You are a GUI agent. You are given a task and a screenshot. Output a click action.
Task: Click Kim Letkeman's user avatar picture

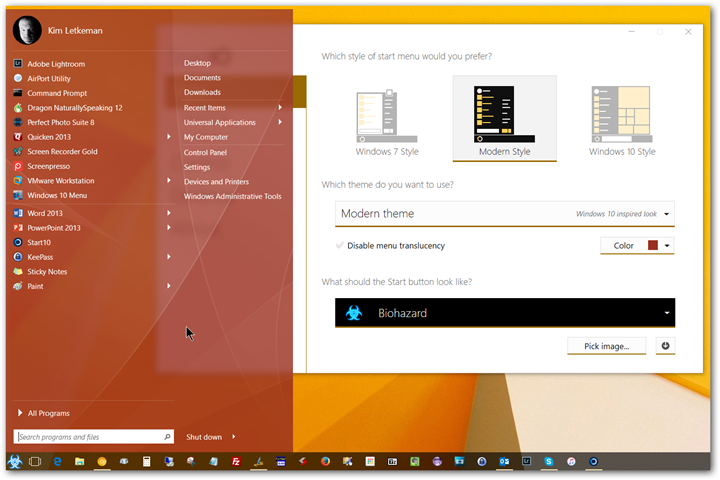[x=27, y=30]
